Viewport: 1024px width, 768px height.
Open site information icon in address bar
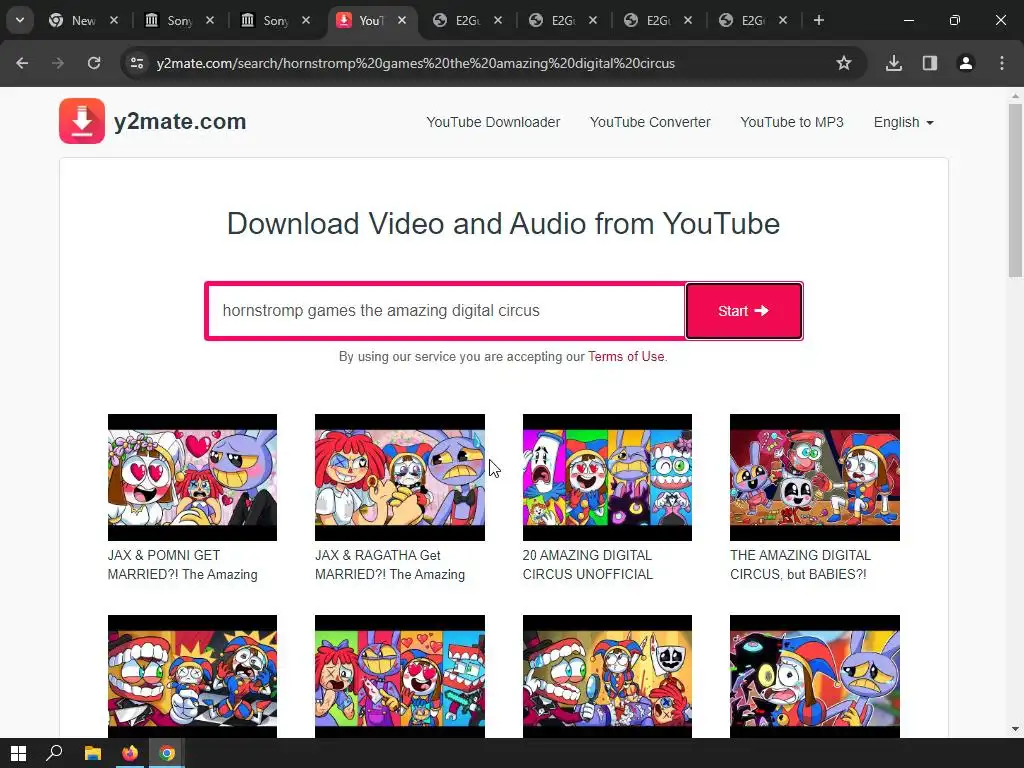point(136,63)
